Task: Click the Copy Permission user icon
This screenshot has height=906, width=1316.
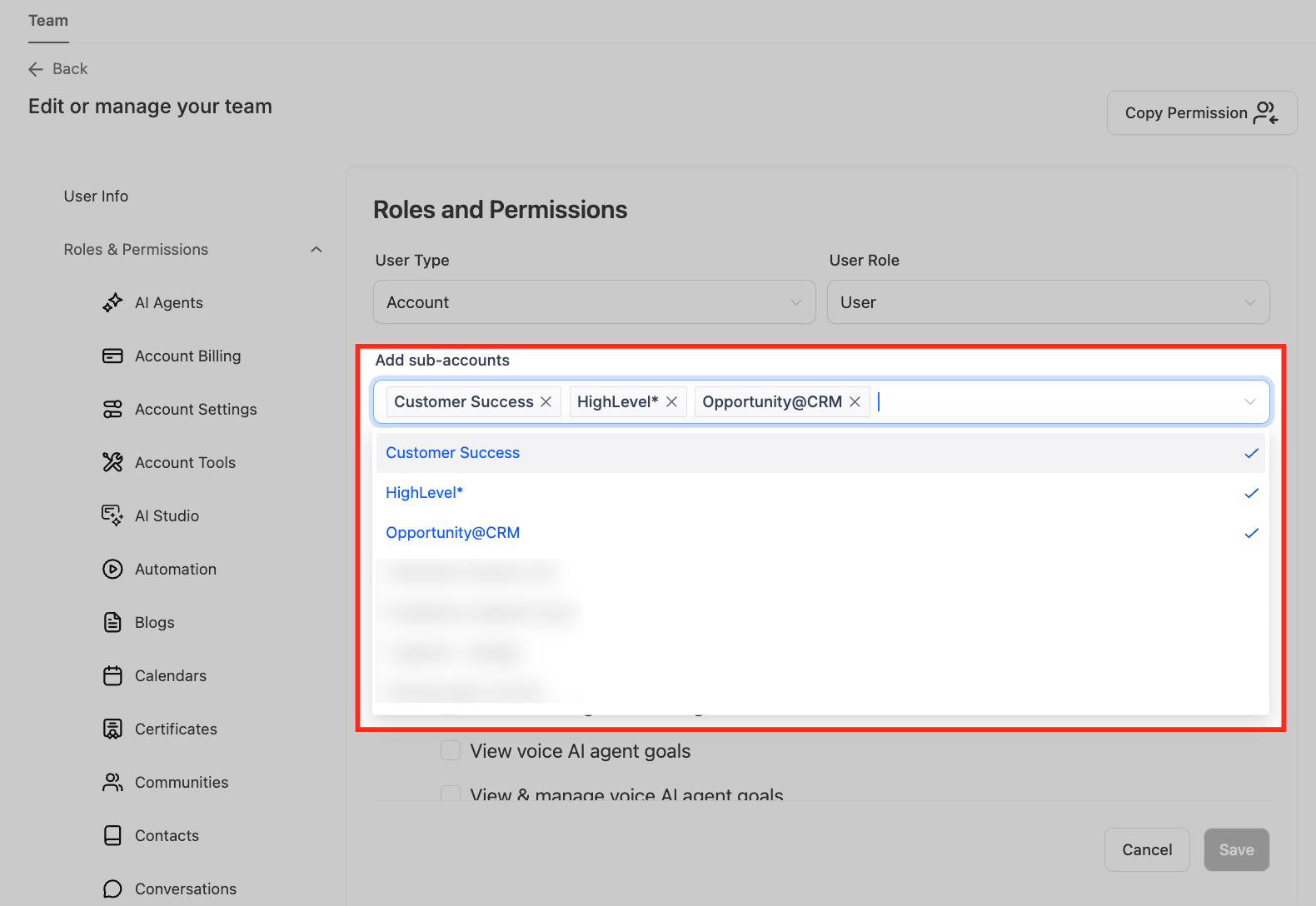Action: pos(1266,113)
